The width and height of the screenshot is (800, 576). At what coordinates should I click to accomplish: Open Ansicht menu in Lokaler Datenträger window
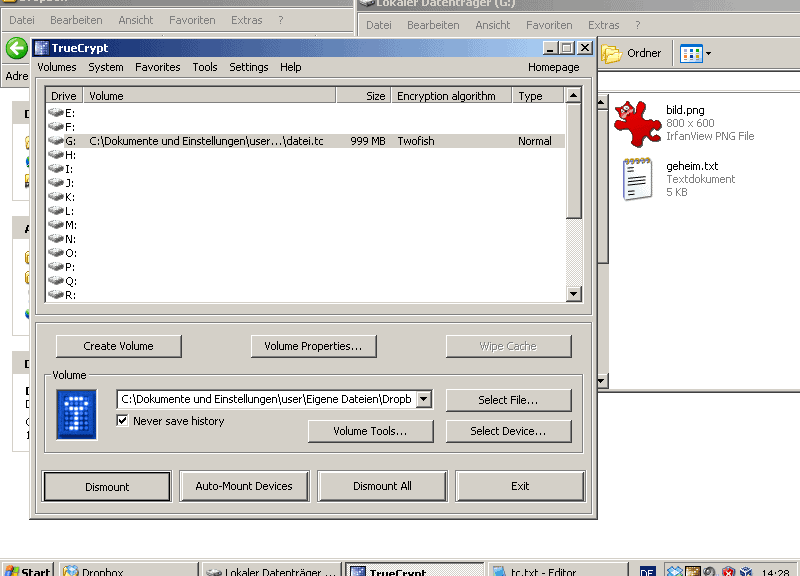[x=492, y=25]
